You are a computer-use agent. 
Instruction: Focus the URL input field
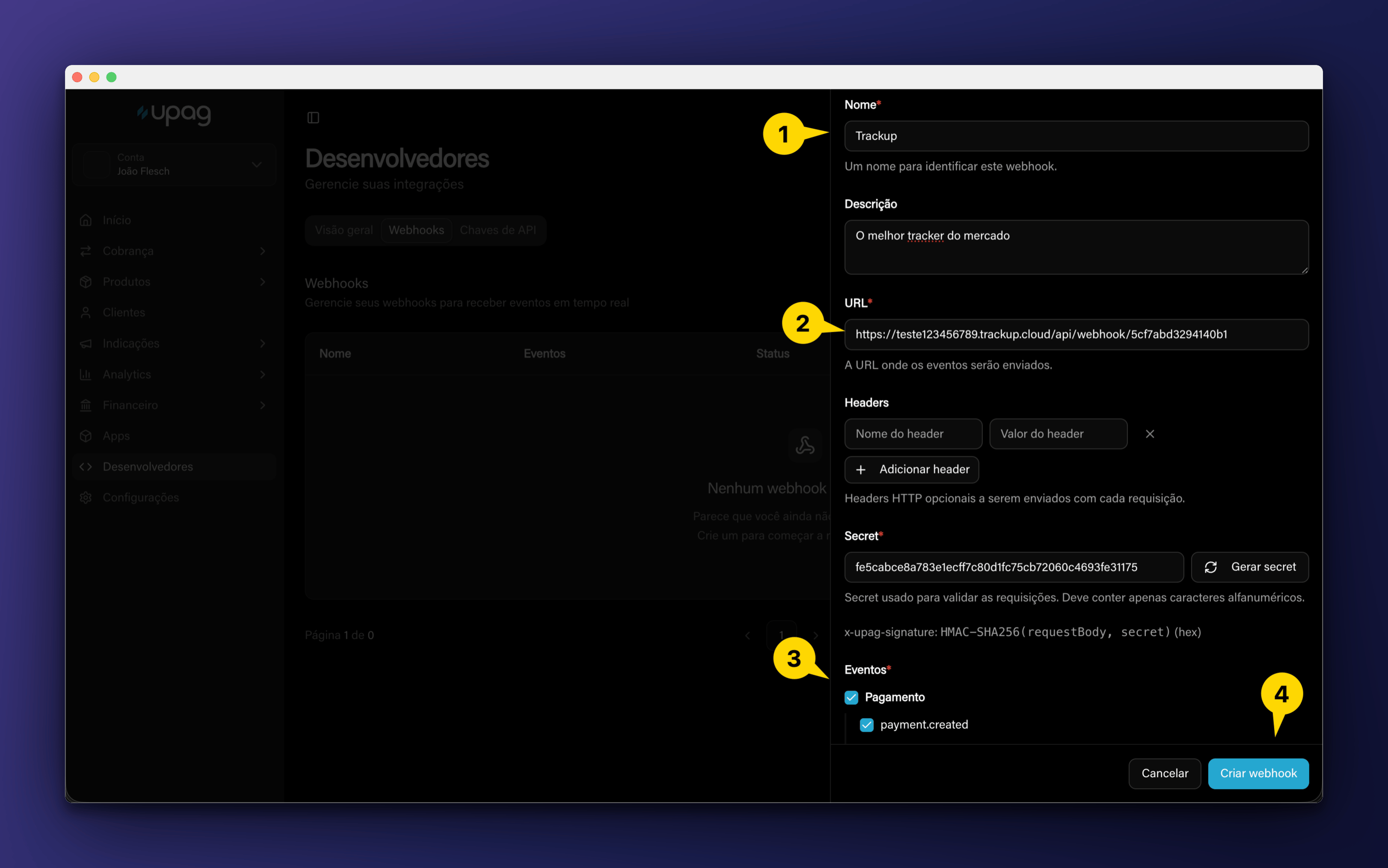[1076, 335]
